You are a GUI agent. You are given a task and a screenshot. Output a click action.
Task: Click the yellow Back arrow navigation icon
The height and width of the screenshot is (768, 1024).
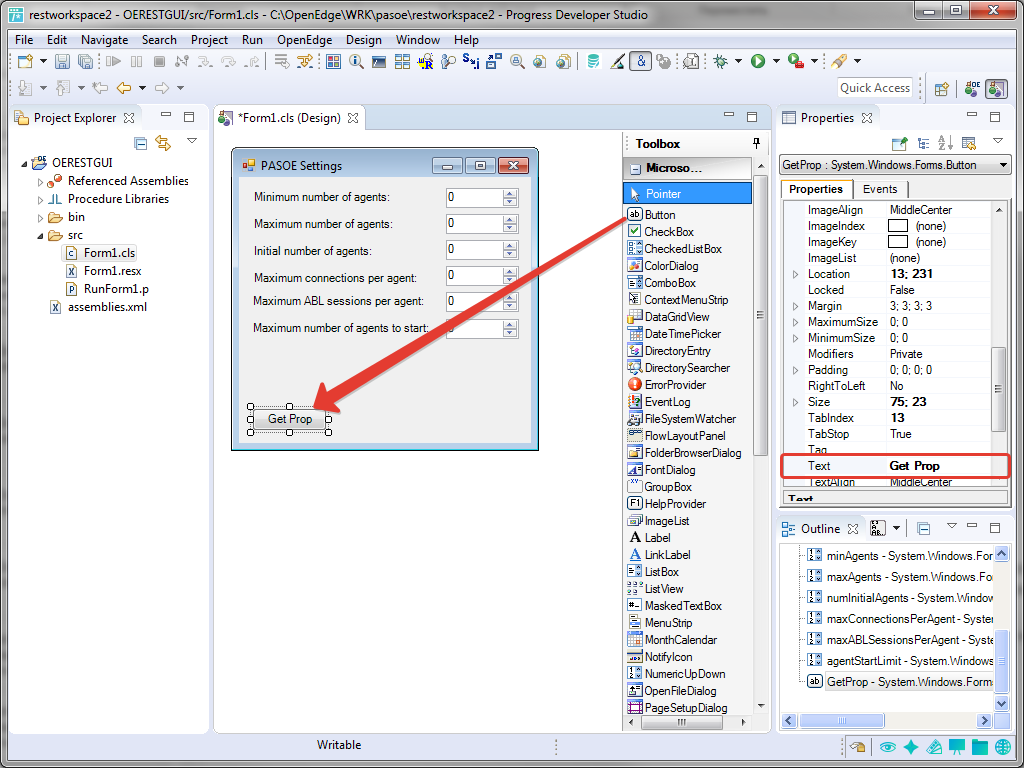[123, 88]
